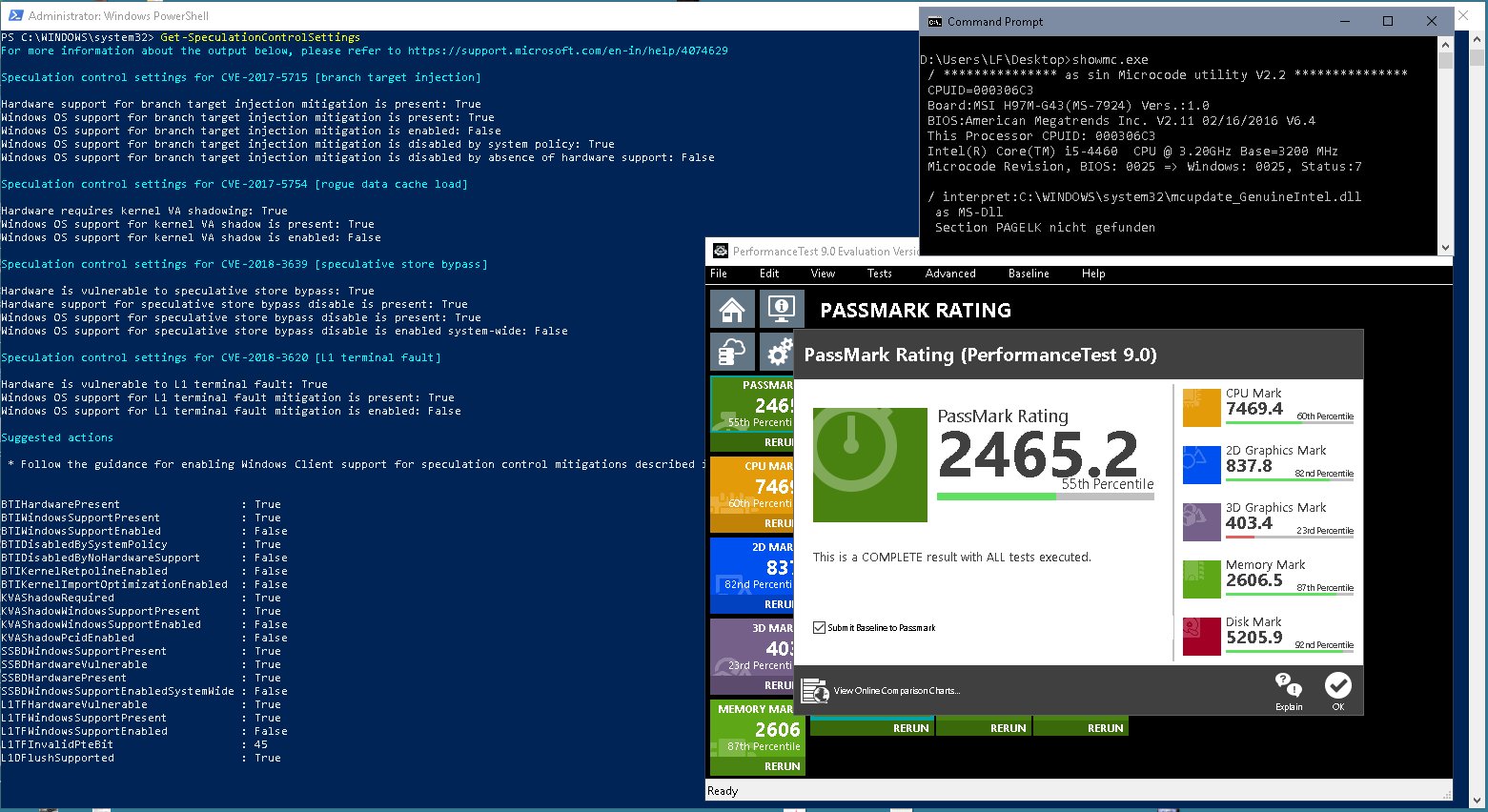Close the PowerShell window
Screen dimensions: 1488x812
[x=1464, y=15]
